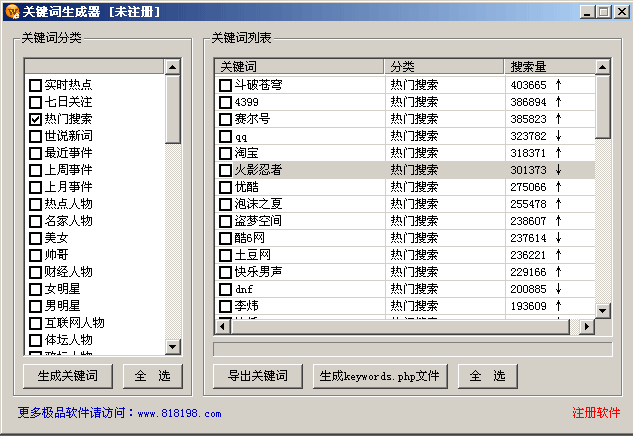
Task: Sort by the 关键词 column header
Action: (x=299, y=67)
